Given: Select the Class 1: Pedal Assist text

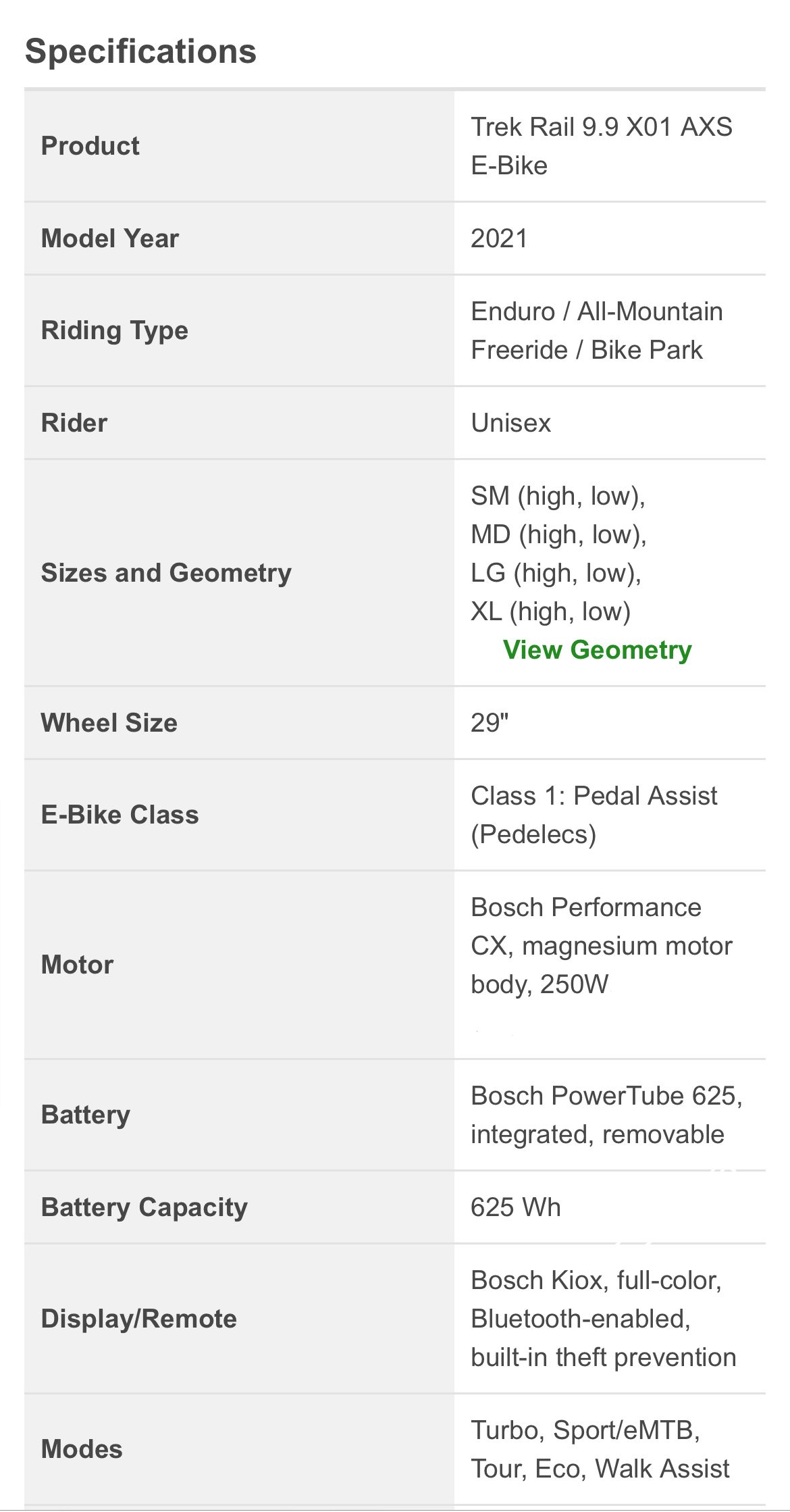Looking at the screenshot, I should [x=594, y=796].
